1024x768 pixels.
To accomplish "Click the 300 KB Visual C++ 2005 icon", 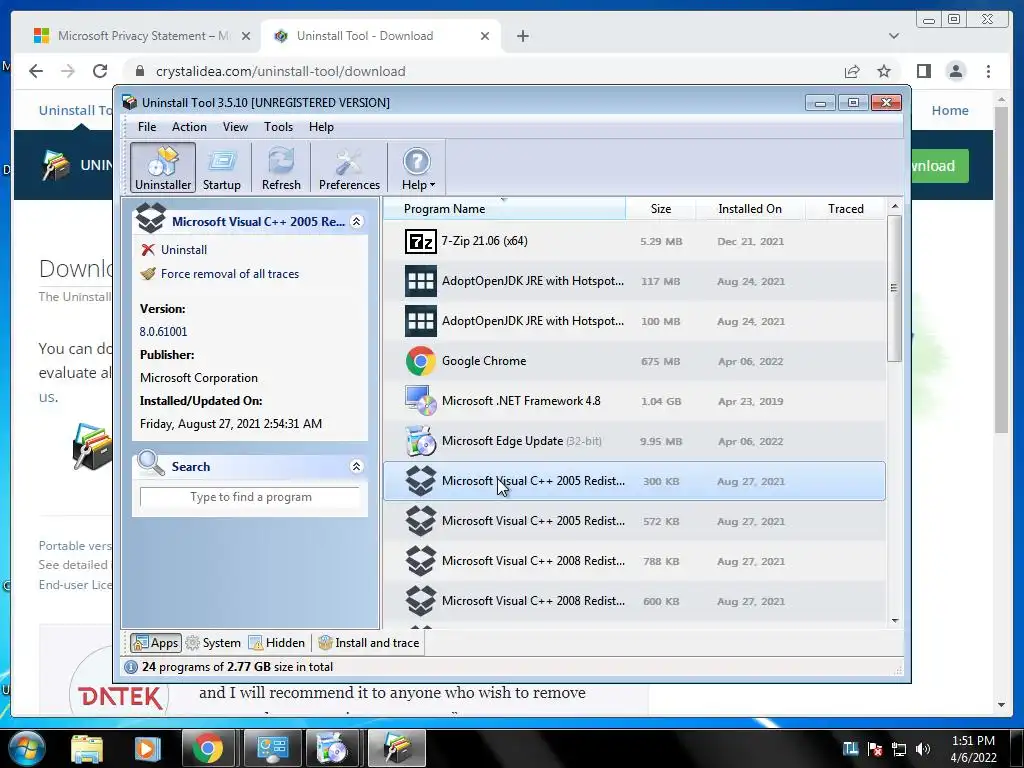I will tap(421, 481).
